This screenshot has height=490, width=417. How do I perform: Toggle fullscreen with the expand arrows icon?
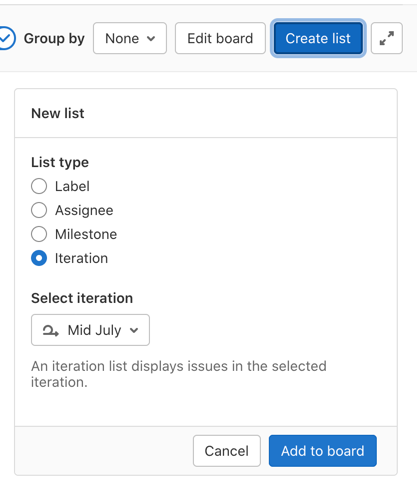pos(387,38)
